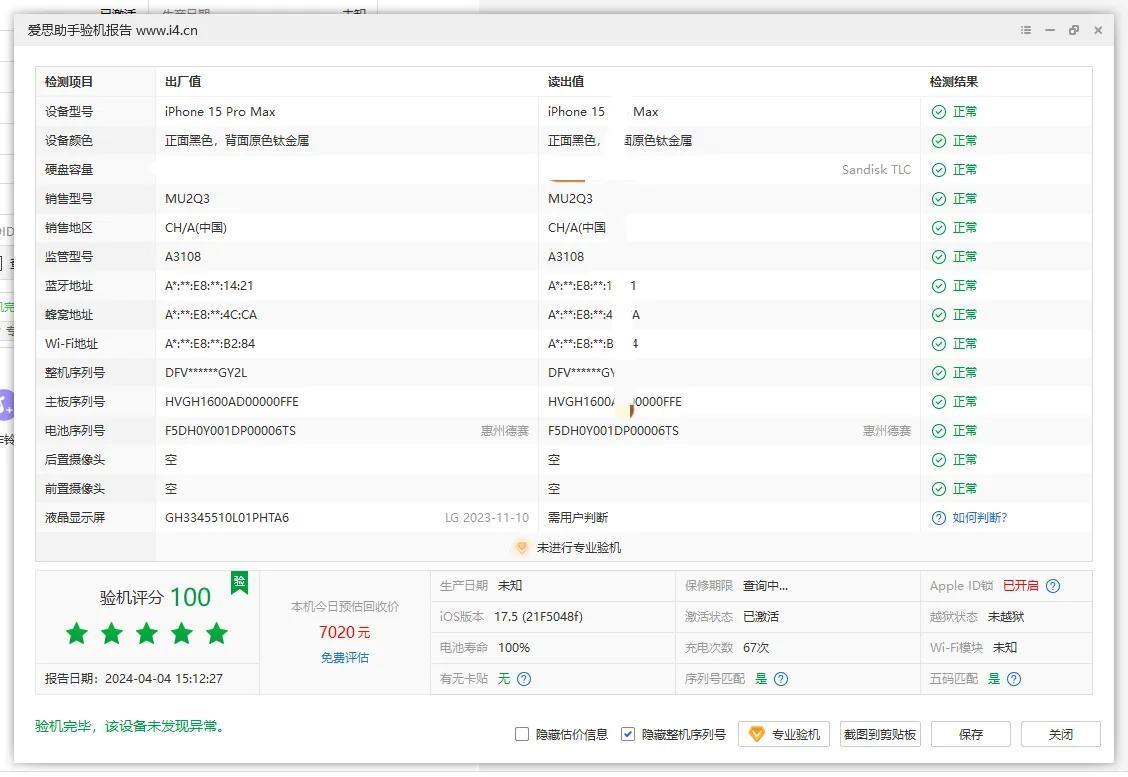Image resolution: width=1128 pixels, height=777 pixels.
Task: Select factory battery serial F5DH0Y001DP00006TS
Action: click(230, 431)
